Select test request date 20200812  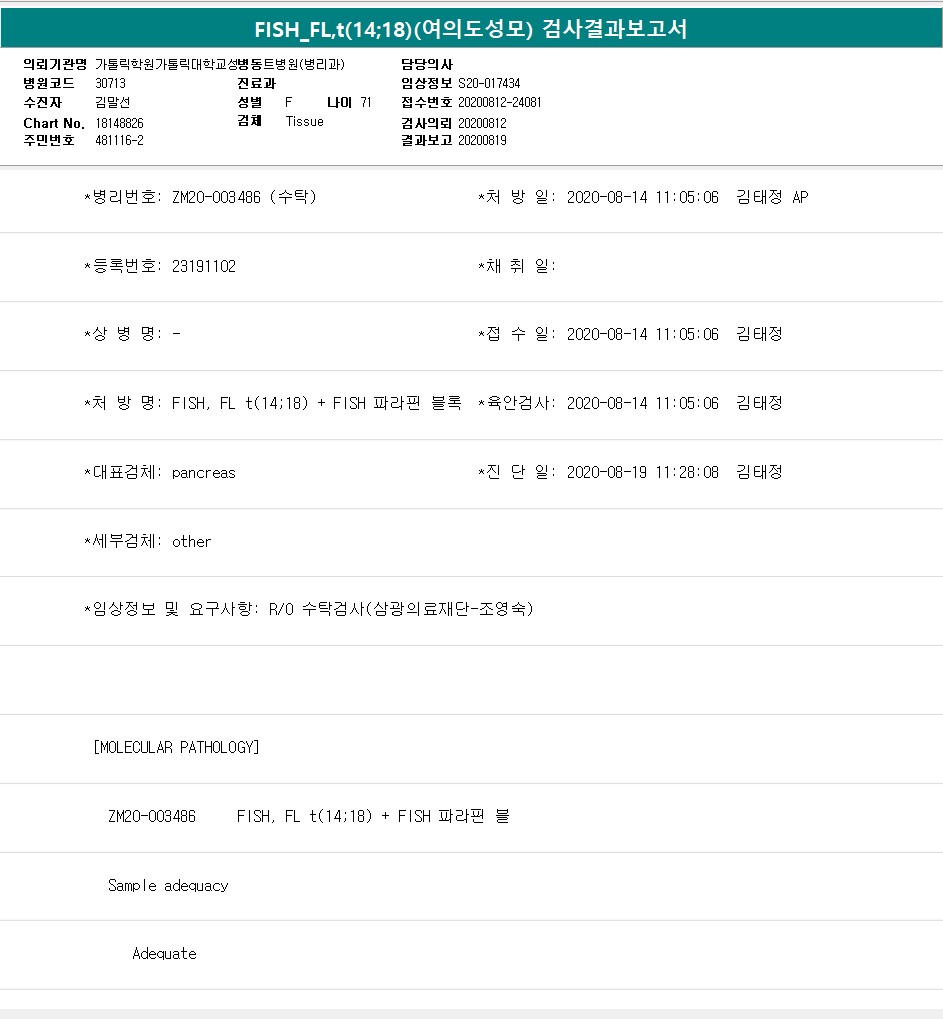coord(482,123)
